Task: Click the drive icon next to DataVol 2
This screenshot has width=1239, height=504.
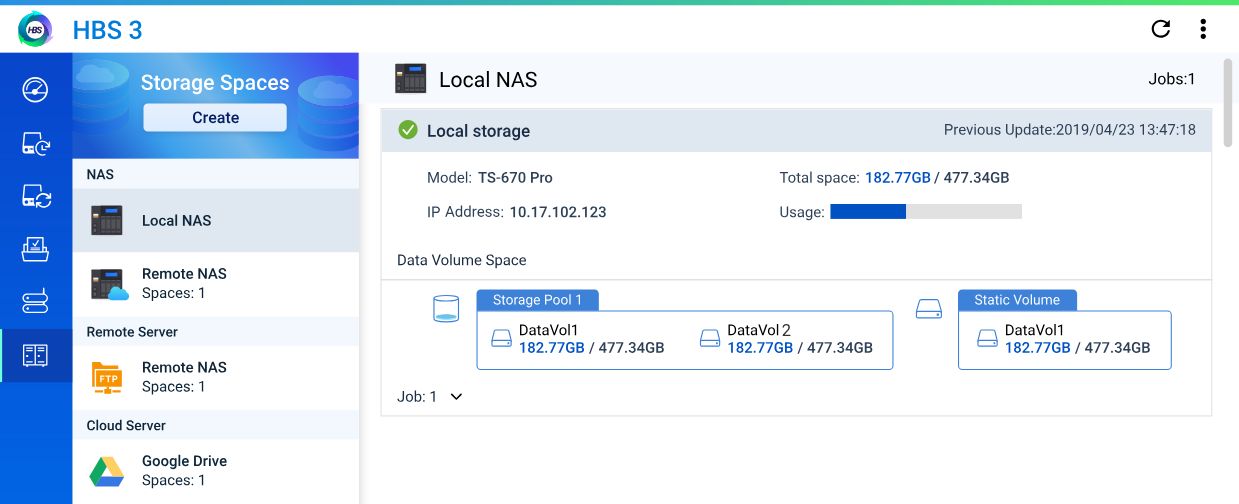Action: point(710,339)
